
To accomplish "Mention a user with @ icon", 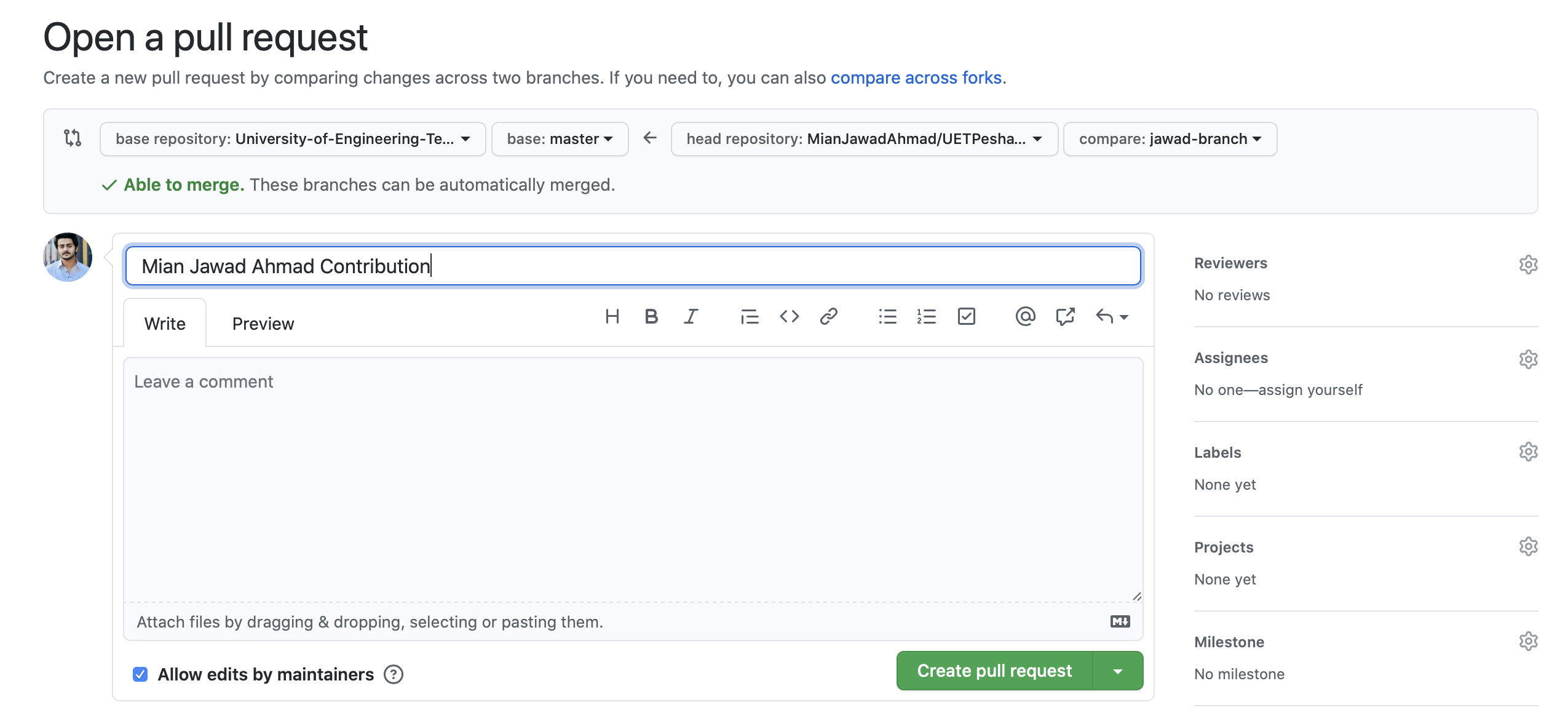I will (1025, 317).
